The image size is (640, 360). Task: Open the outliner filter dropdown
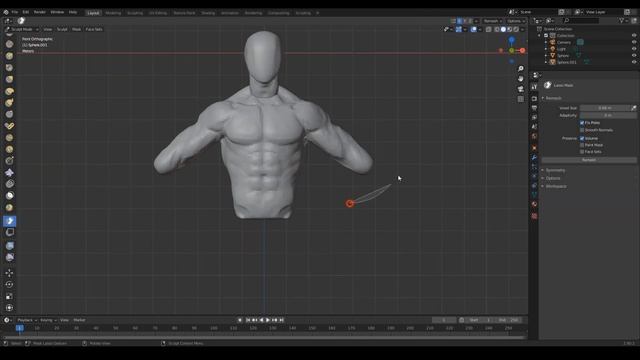pos(623,20)
